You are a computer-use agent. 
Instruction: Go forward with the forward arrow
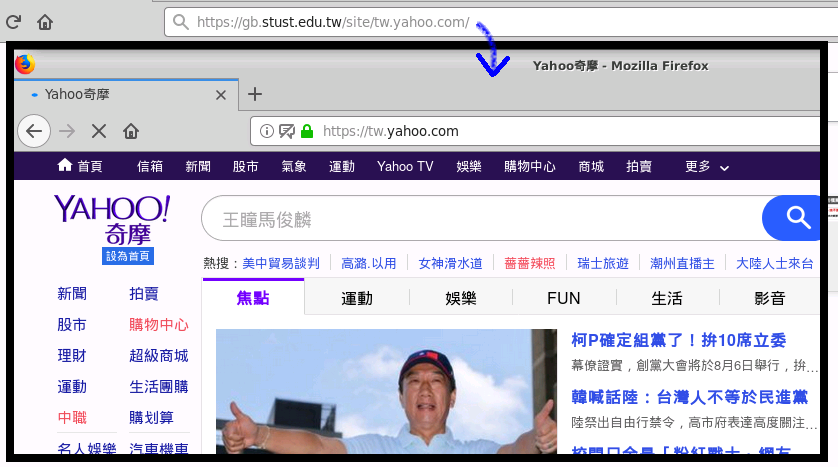pos(67,131)
